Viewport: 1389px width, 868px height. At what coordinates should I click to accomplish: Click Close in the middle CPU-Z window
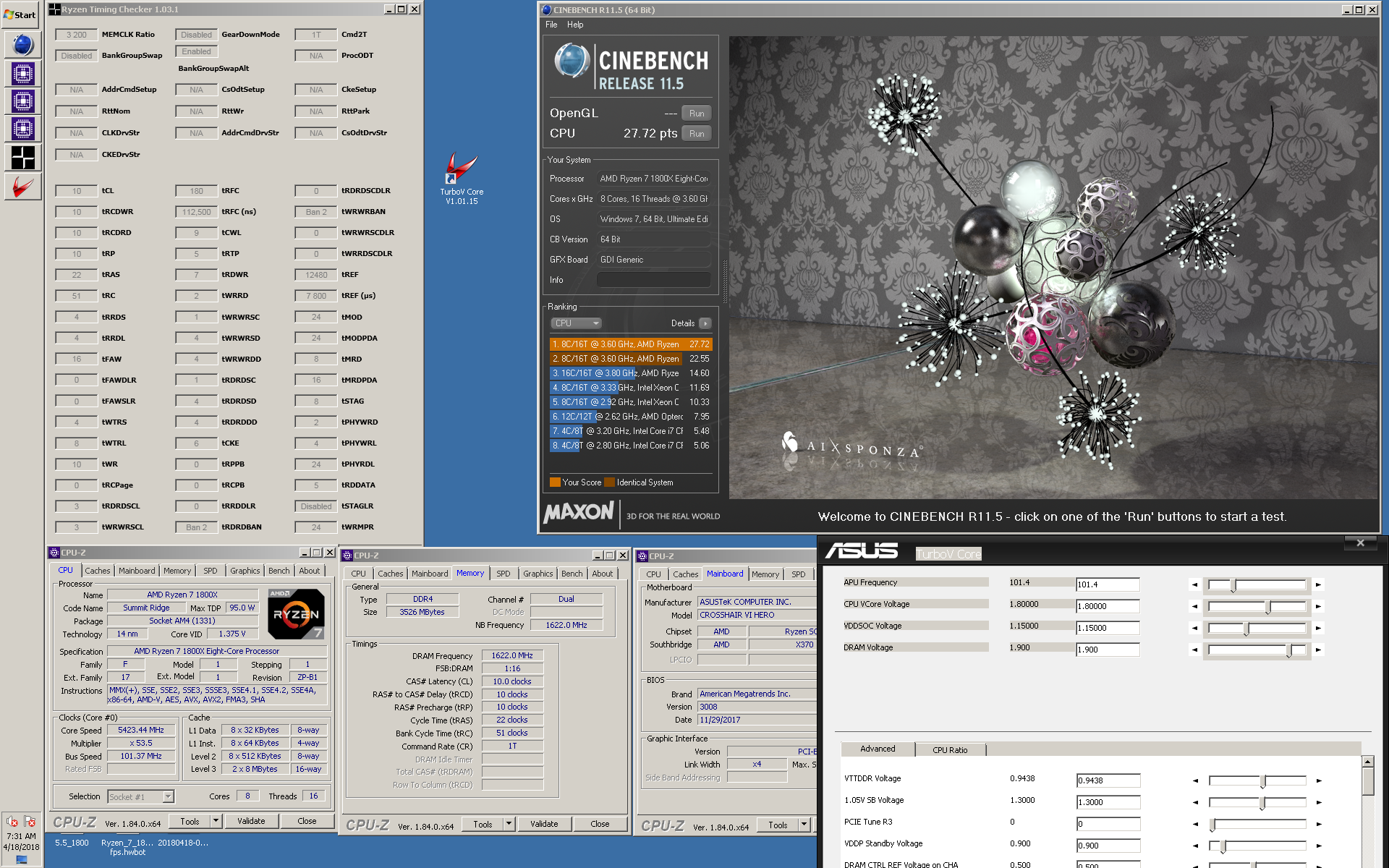(600, 824)
